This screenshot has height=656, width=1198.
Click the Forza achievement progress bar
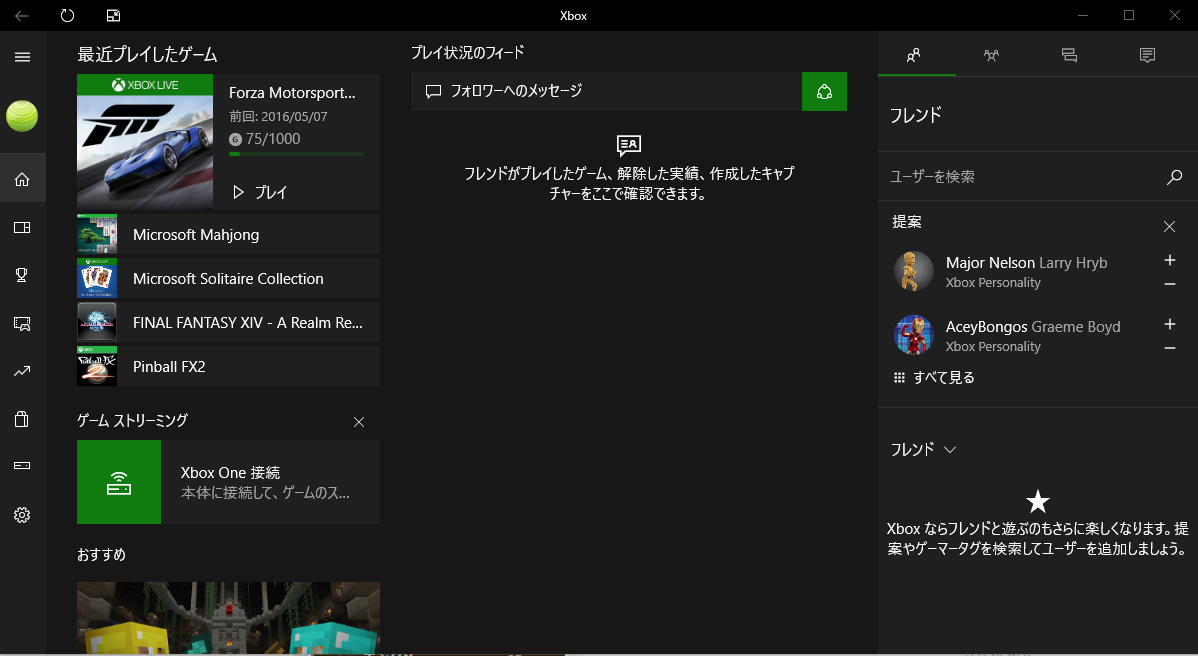tap(296, 154)
